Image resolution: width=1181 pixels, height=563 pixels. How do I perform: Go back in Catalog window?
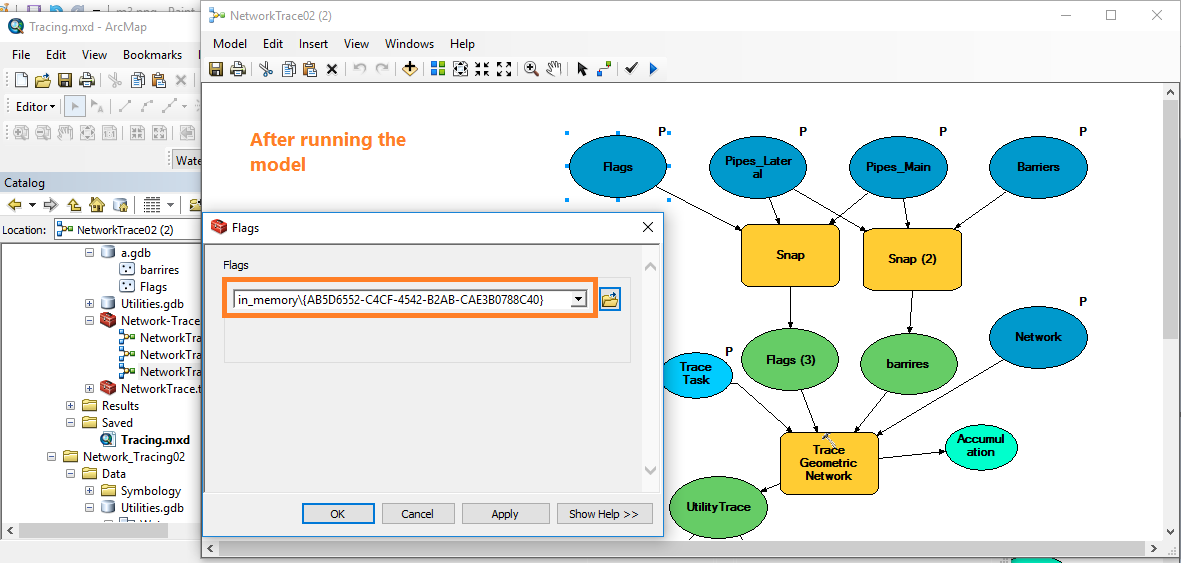15,204
